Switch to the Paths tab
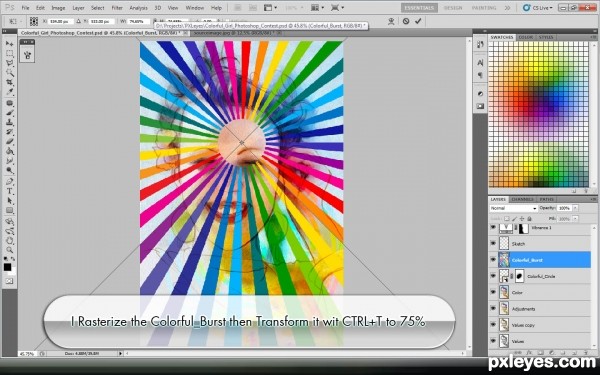This screenshot has width=600, height=375. (546, 199)
